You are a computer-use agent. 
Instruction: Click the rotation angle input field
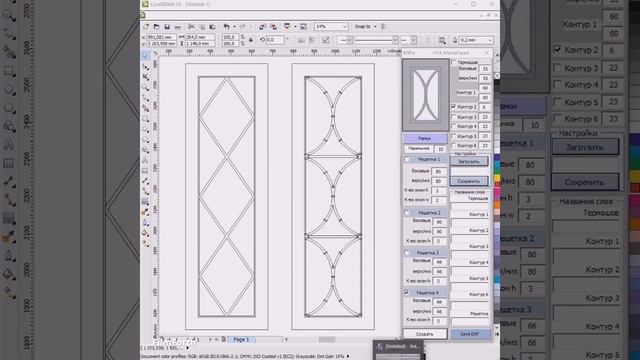click(x=275, y=40)
